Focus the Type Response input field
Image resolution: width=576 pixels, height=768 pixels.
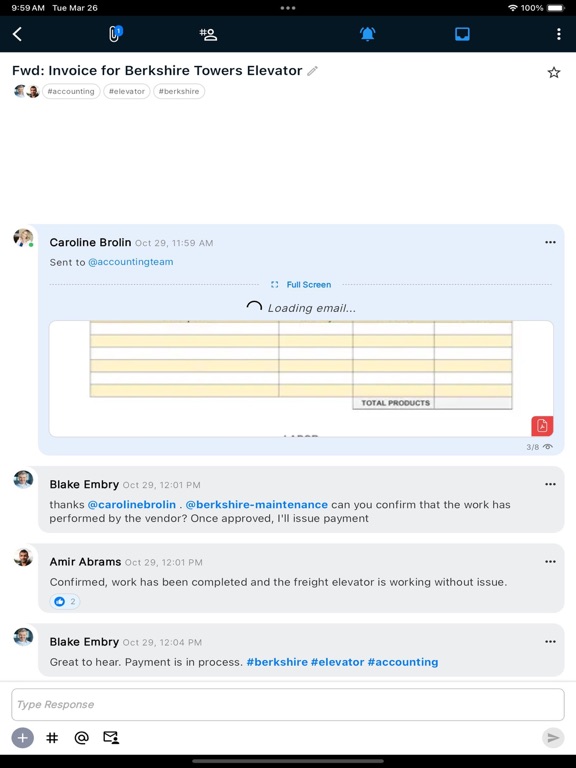coord(288,704)
